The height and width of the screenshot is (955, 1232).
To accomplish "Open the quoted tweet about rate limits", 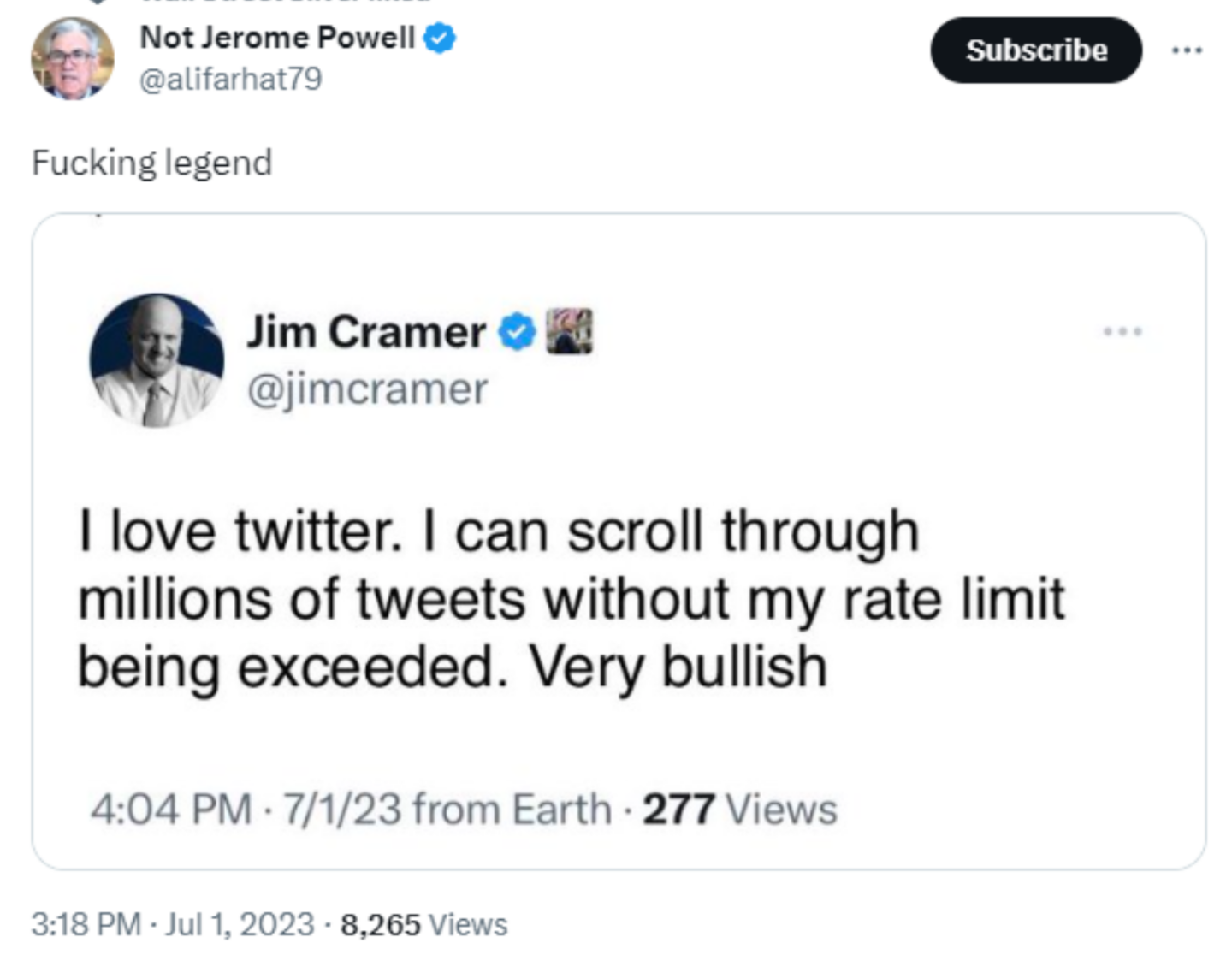I will [x=571, y=598].
